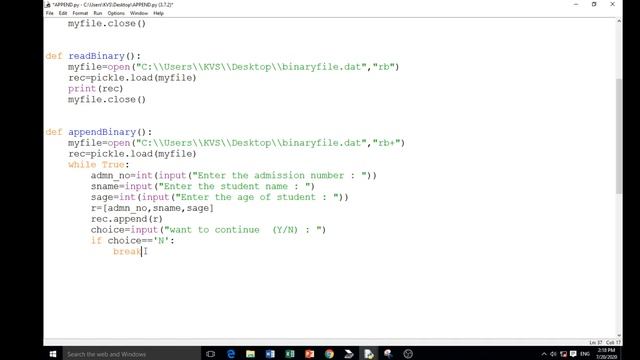640x360 pixels.
Task: Click the status bar line indicator 'Ln'
Action: 596,342
